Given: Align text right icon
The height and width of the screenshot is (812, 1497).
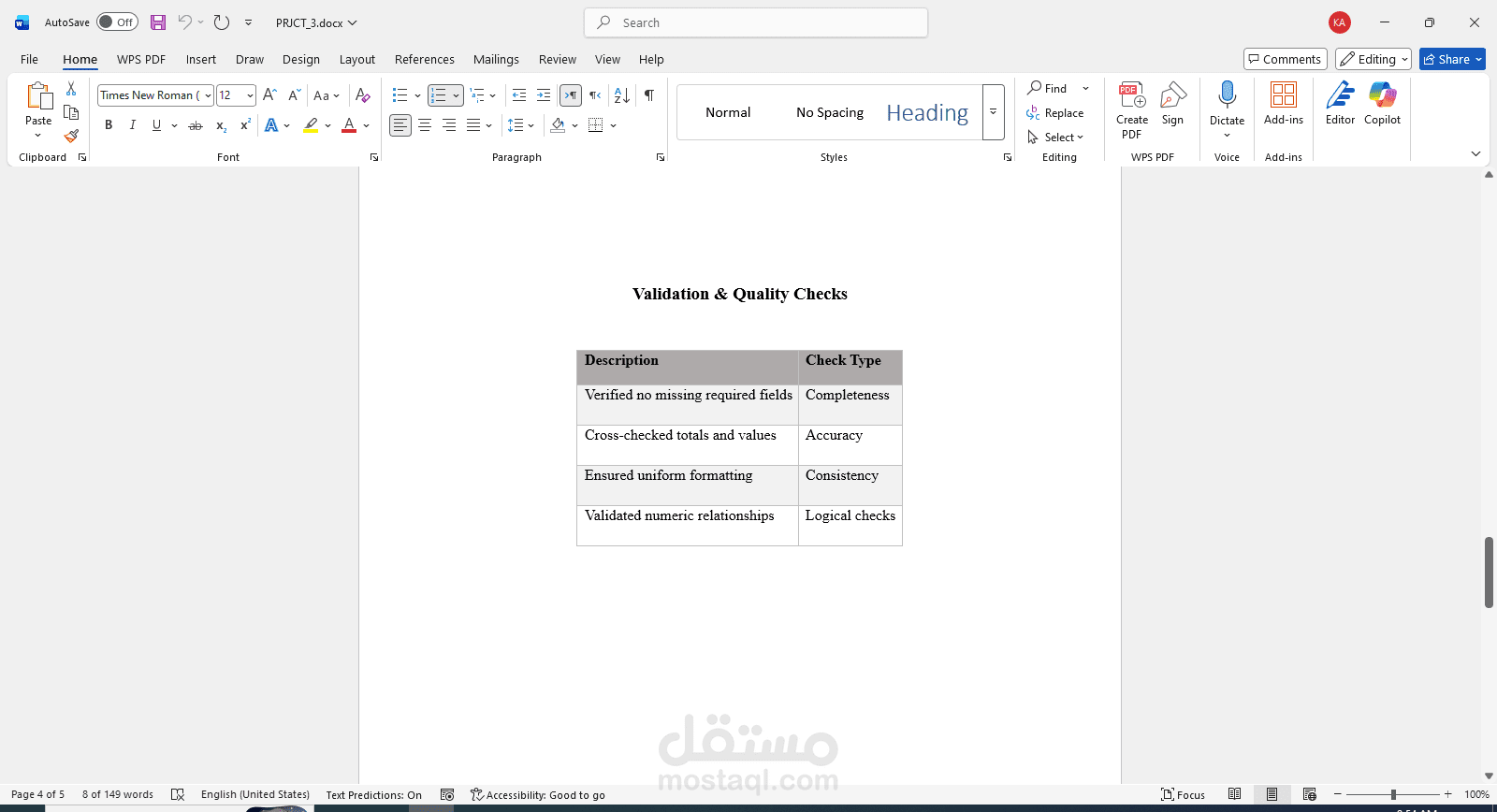Looking at the screenshot, I should tap(449, 125).
